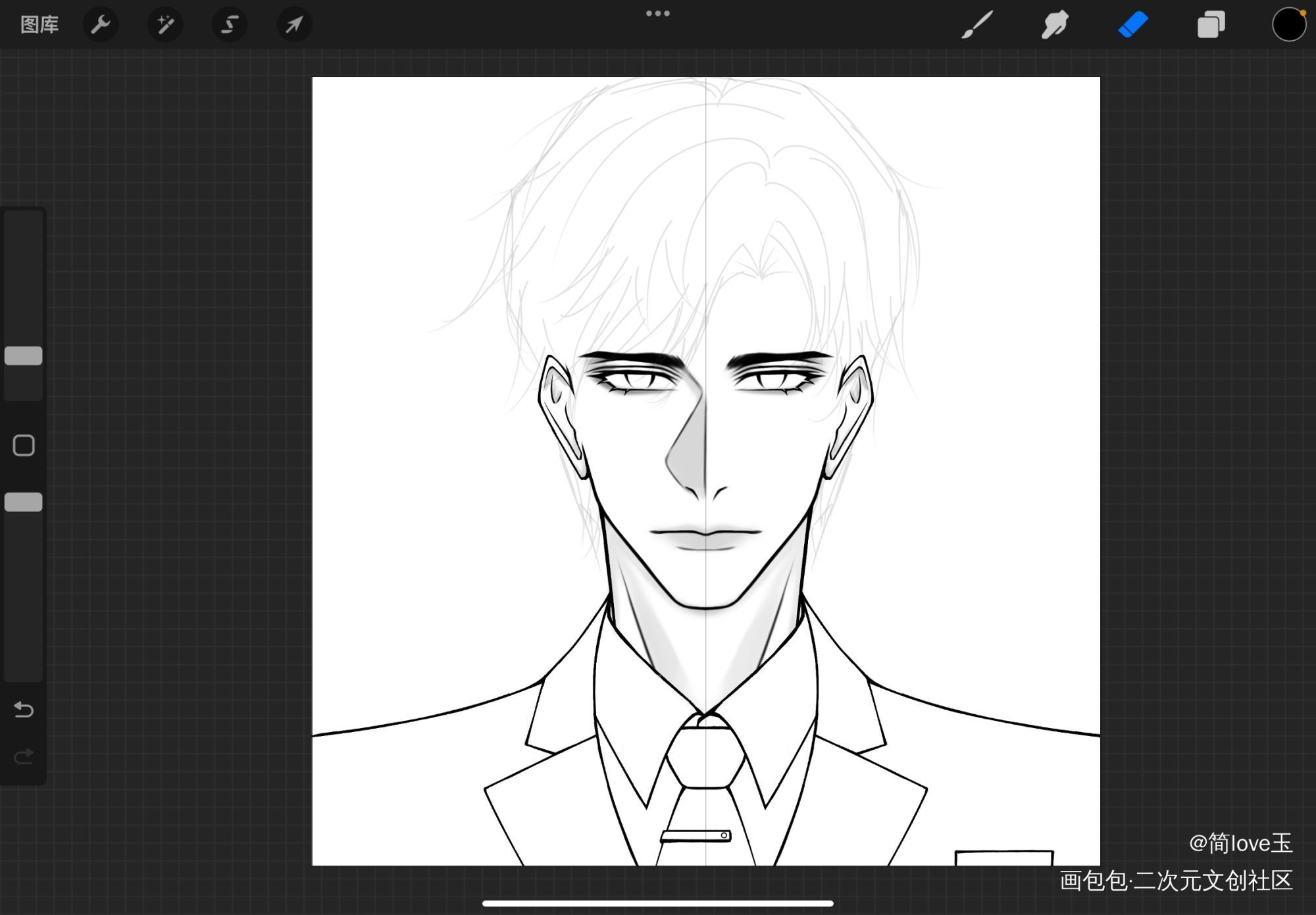Undo the last stroke with arrow
Screen dimensions: 1316x915
coord(24,710)
